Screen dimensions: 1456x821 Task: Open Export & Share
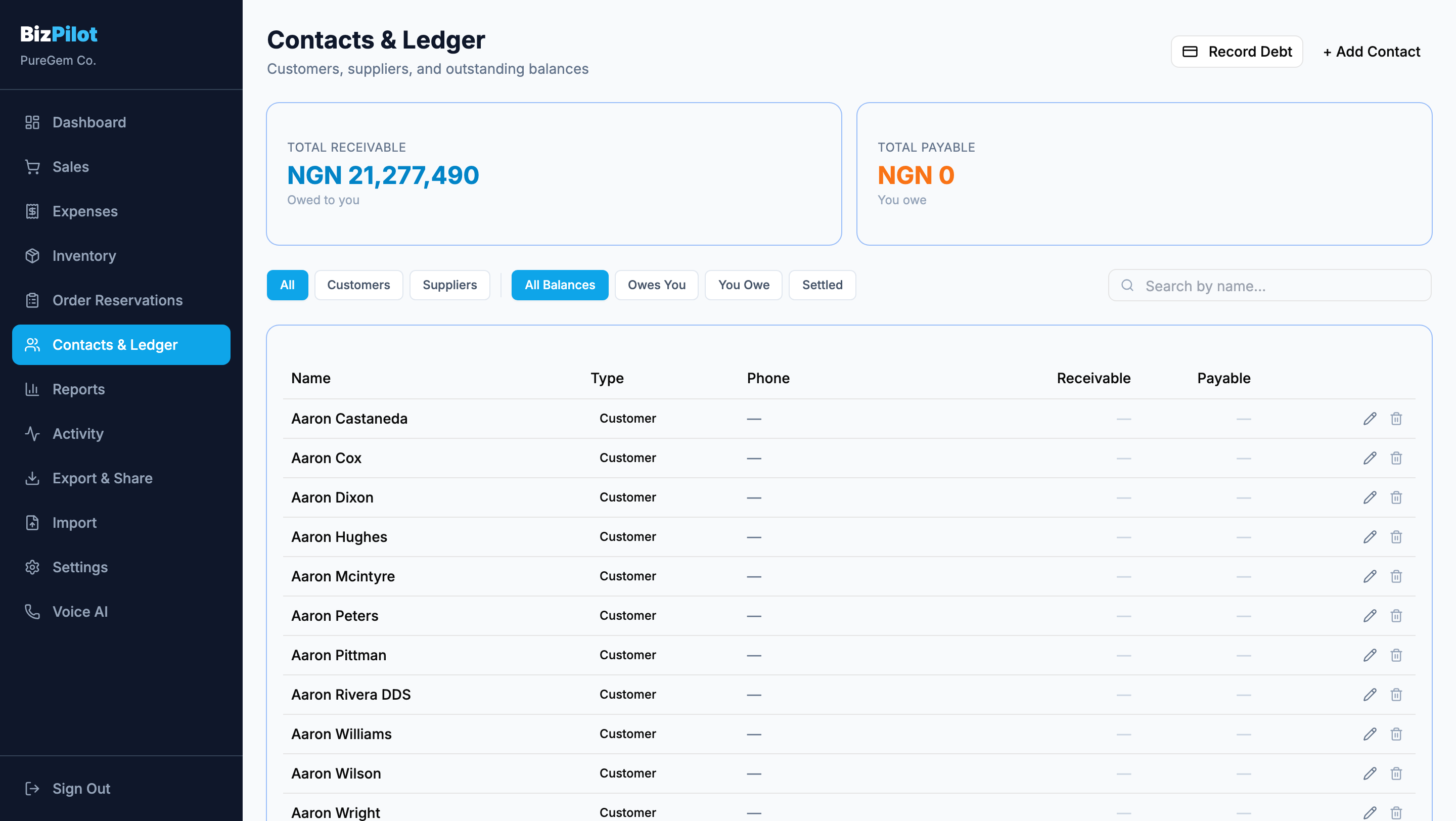pyautogui.click(x=121, y=479)
